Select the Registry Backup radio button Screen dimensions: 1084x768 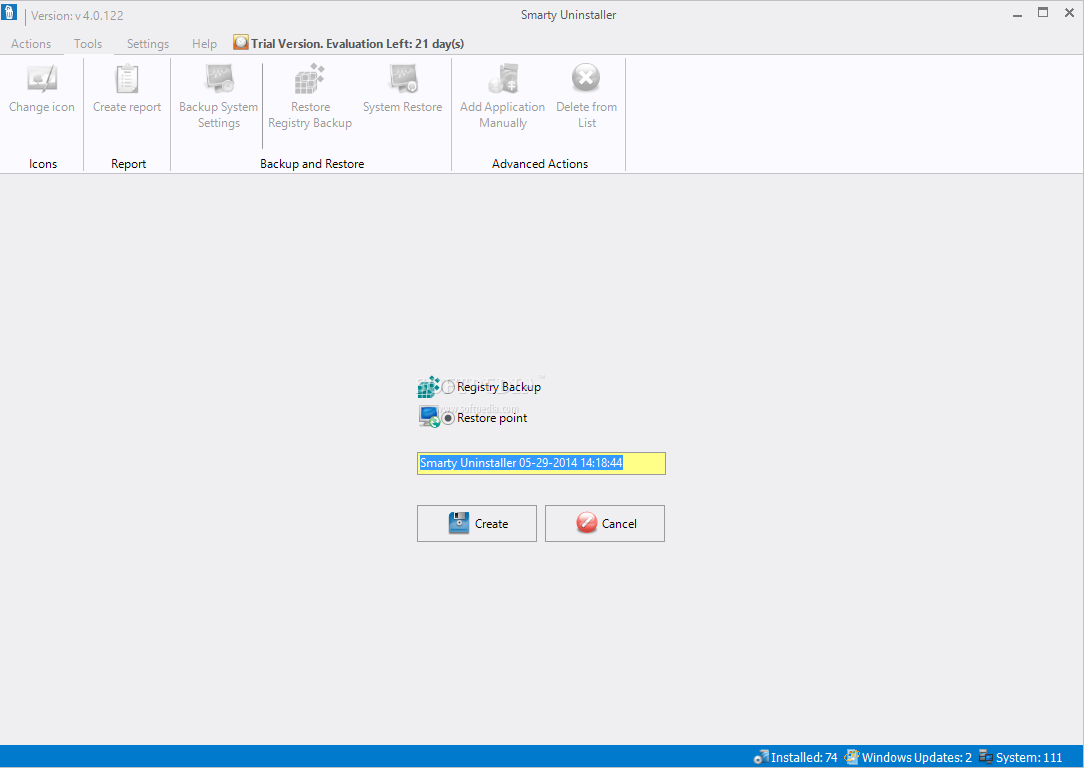point(449,387)
